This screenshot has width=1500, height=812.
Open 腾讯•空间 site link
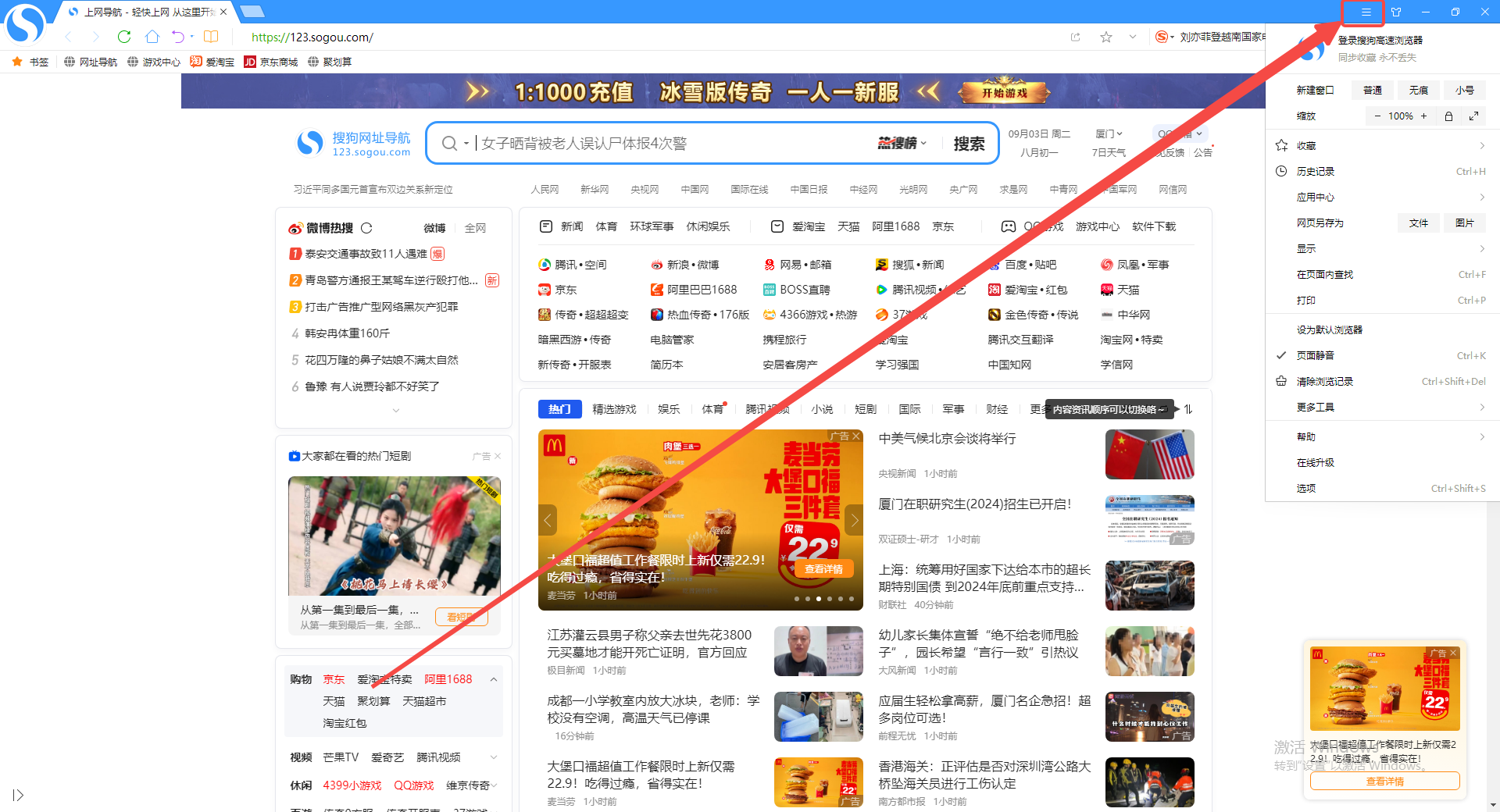573,265
